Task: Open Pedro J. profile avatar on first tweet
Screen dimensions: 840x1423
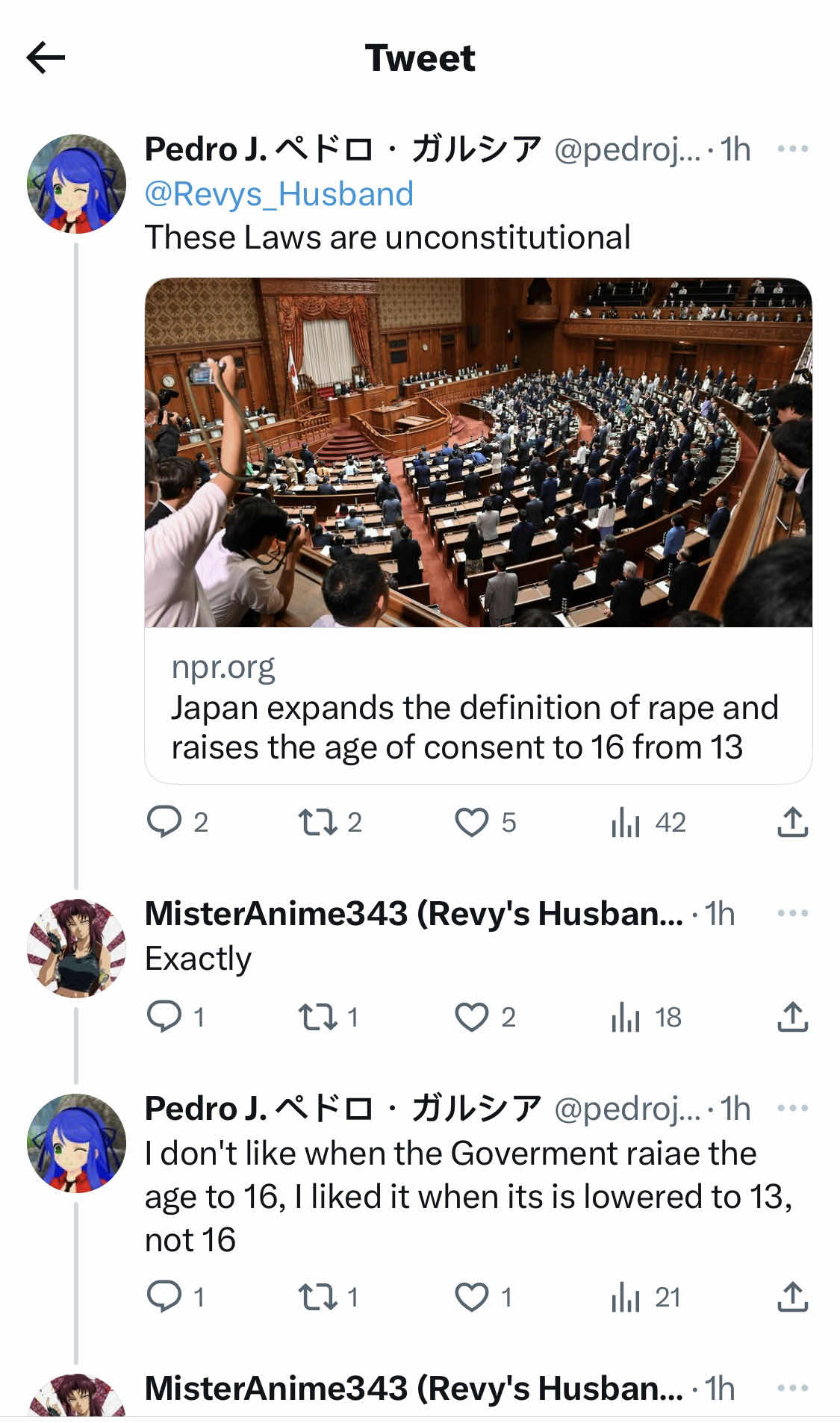Action: tap(76, 184)
